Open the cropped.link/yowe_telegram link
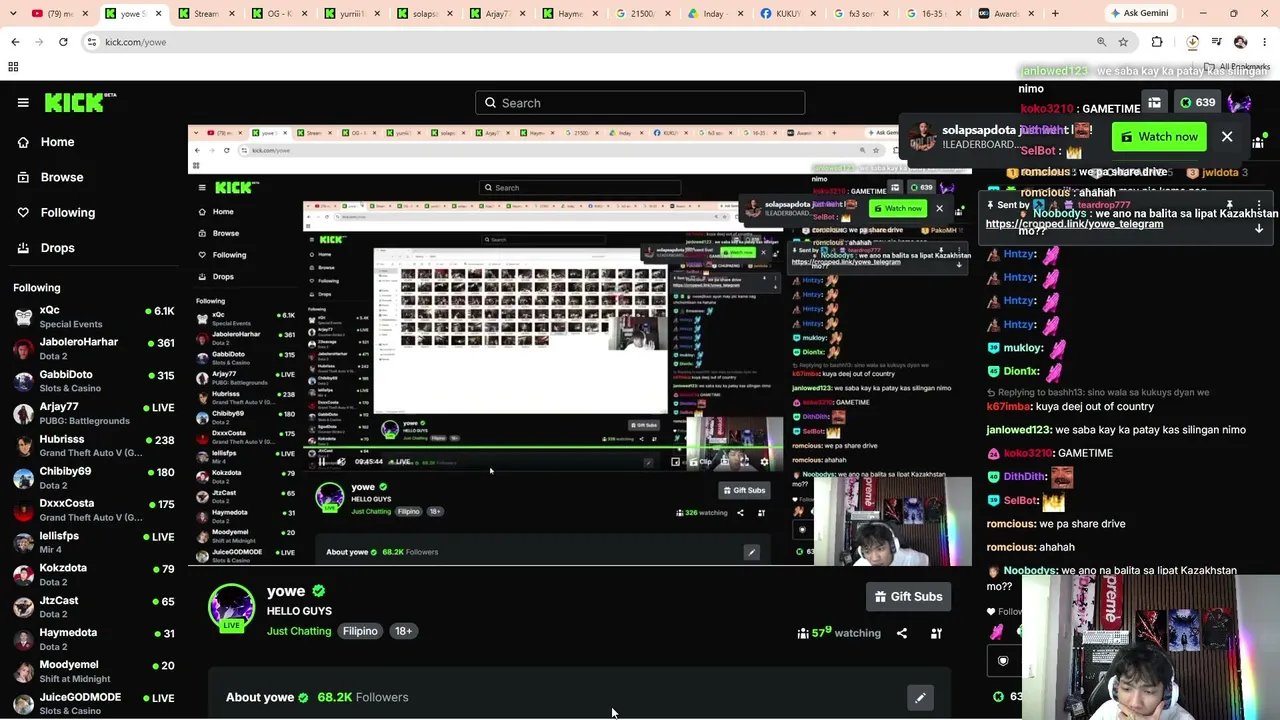Viewport: 1280px width, 720px height. tap(1074, 224)
